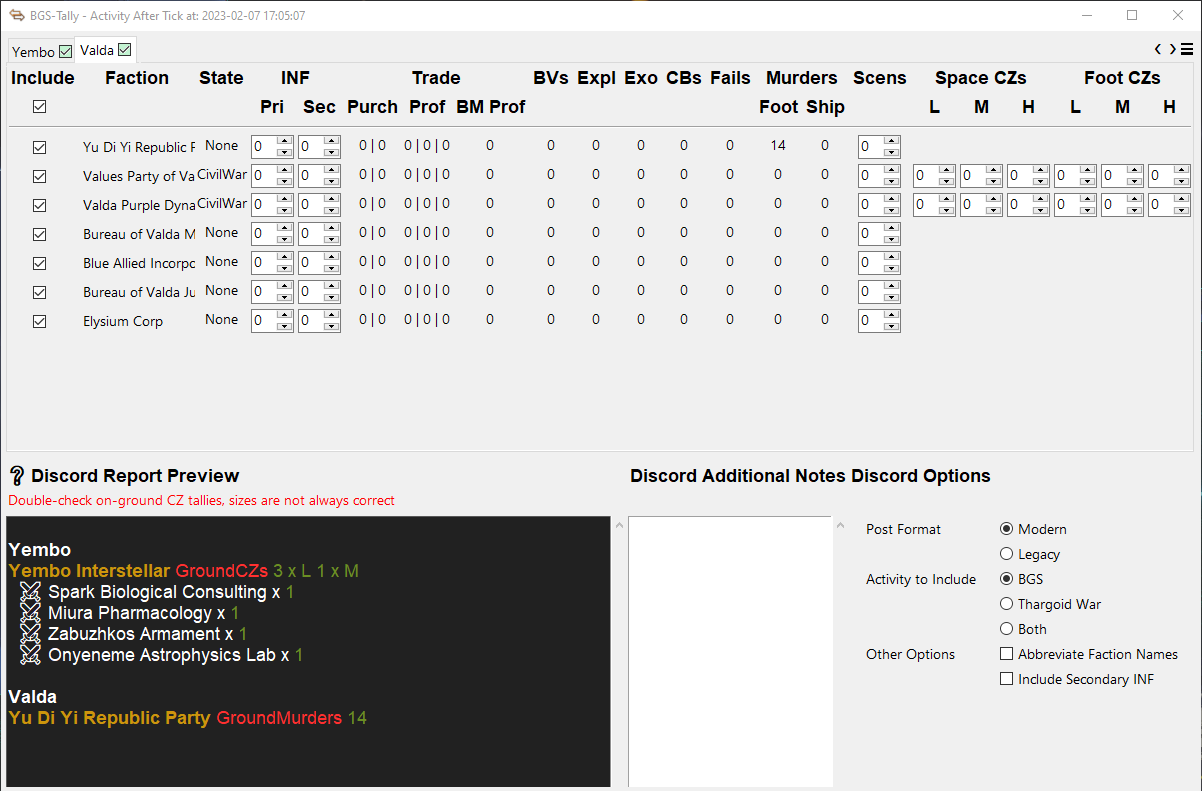Click the crossed-swords icon next to Zabuzhkos Armament

pyautogui.click(x=28, y=634)
